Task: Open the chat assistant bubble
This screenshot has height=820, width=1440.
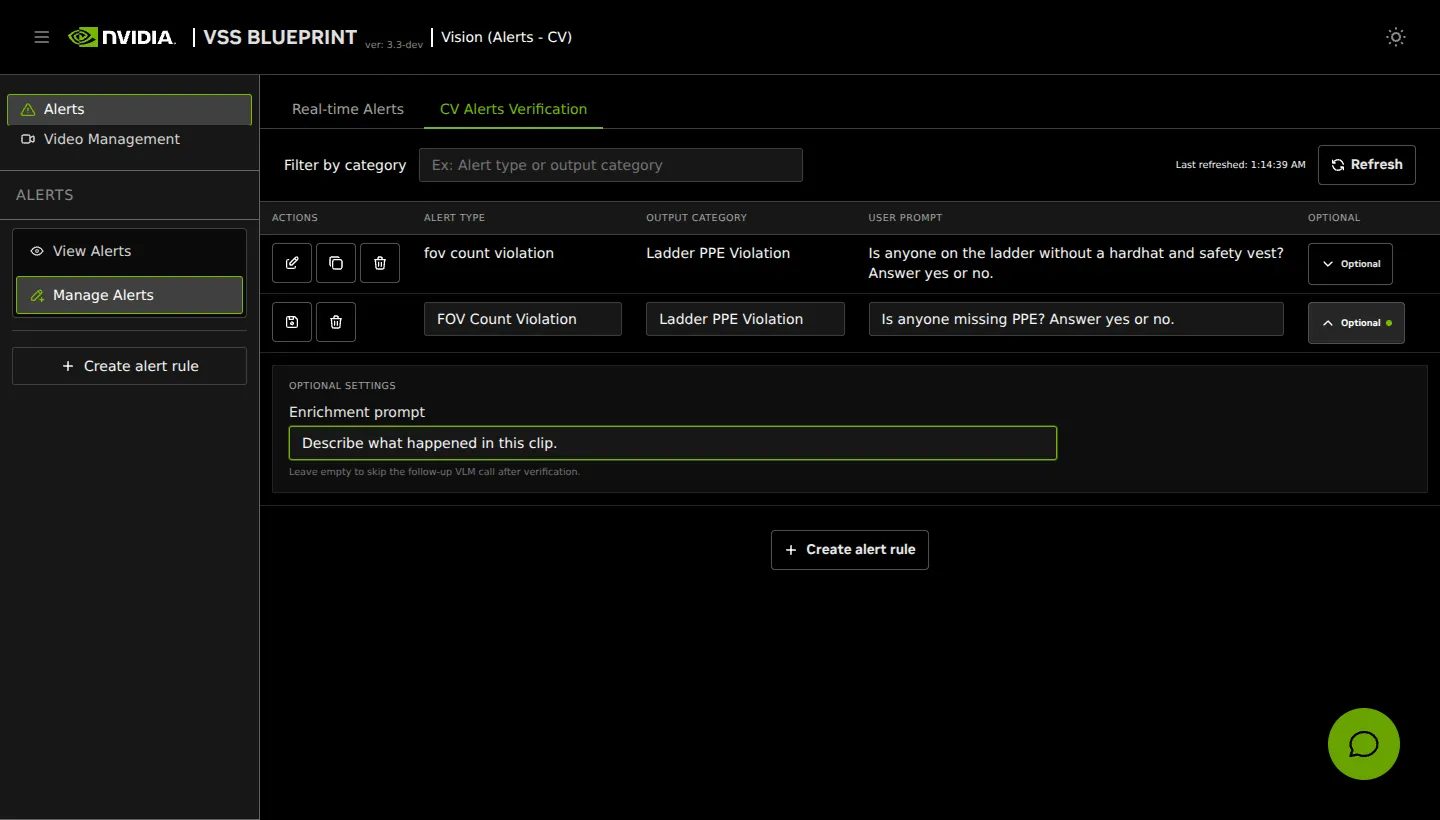Action: tap(1364, 744)
